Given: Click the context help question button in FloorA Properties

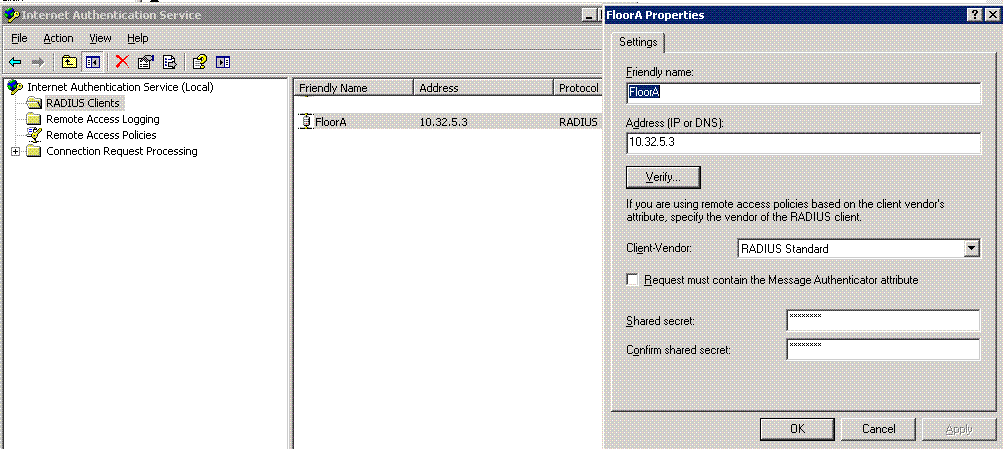Looking at the screenshot, I should coord(973,15).
